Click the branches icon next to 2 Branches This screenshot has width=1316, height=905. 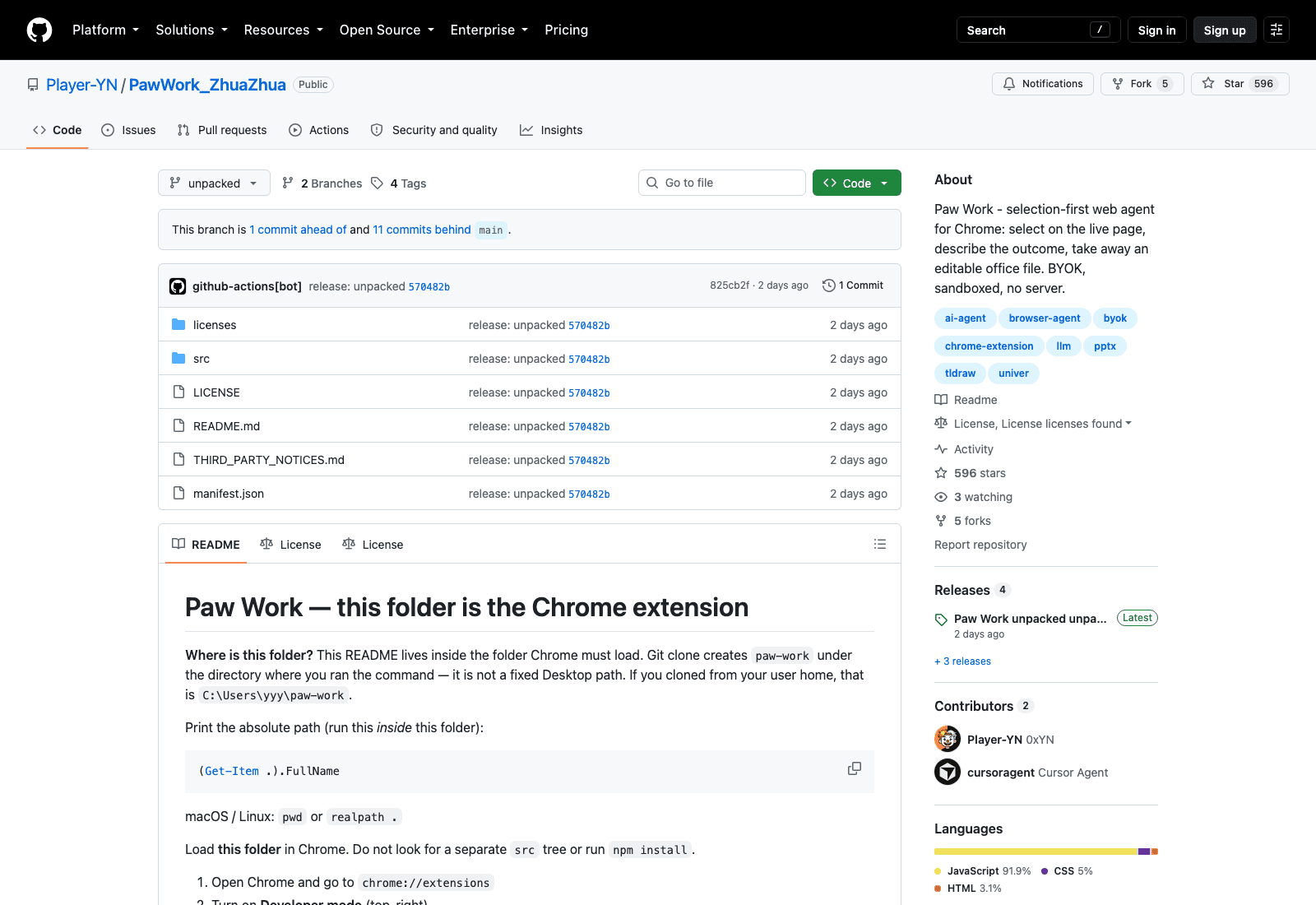[x=288, y=183]
